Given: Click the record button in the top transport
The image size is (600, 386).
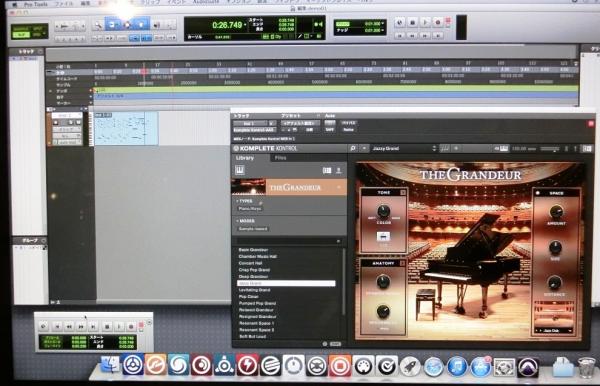Looking at the screenshot, I should tap(438, 23).
